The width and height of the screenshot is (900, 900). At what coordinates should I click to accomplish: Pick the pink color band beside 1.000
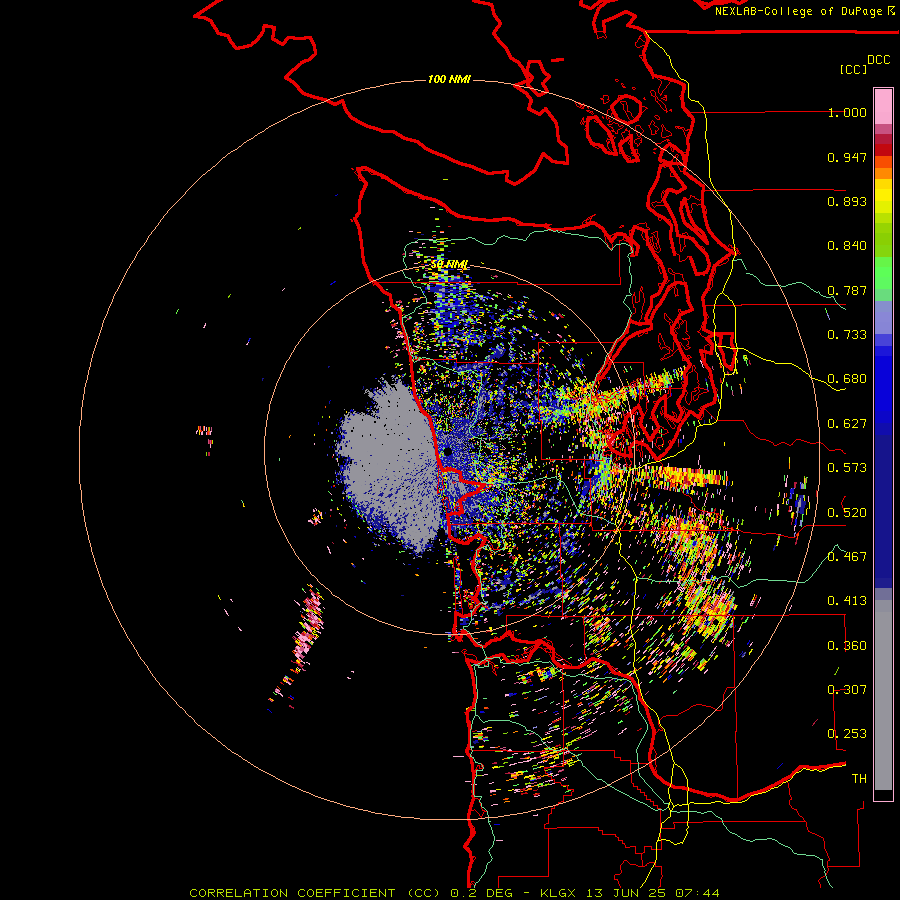coord(883,107)
